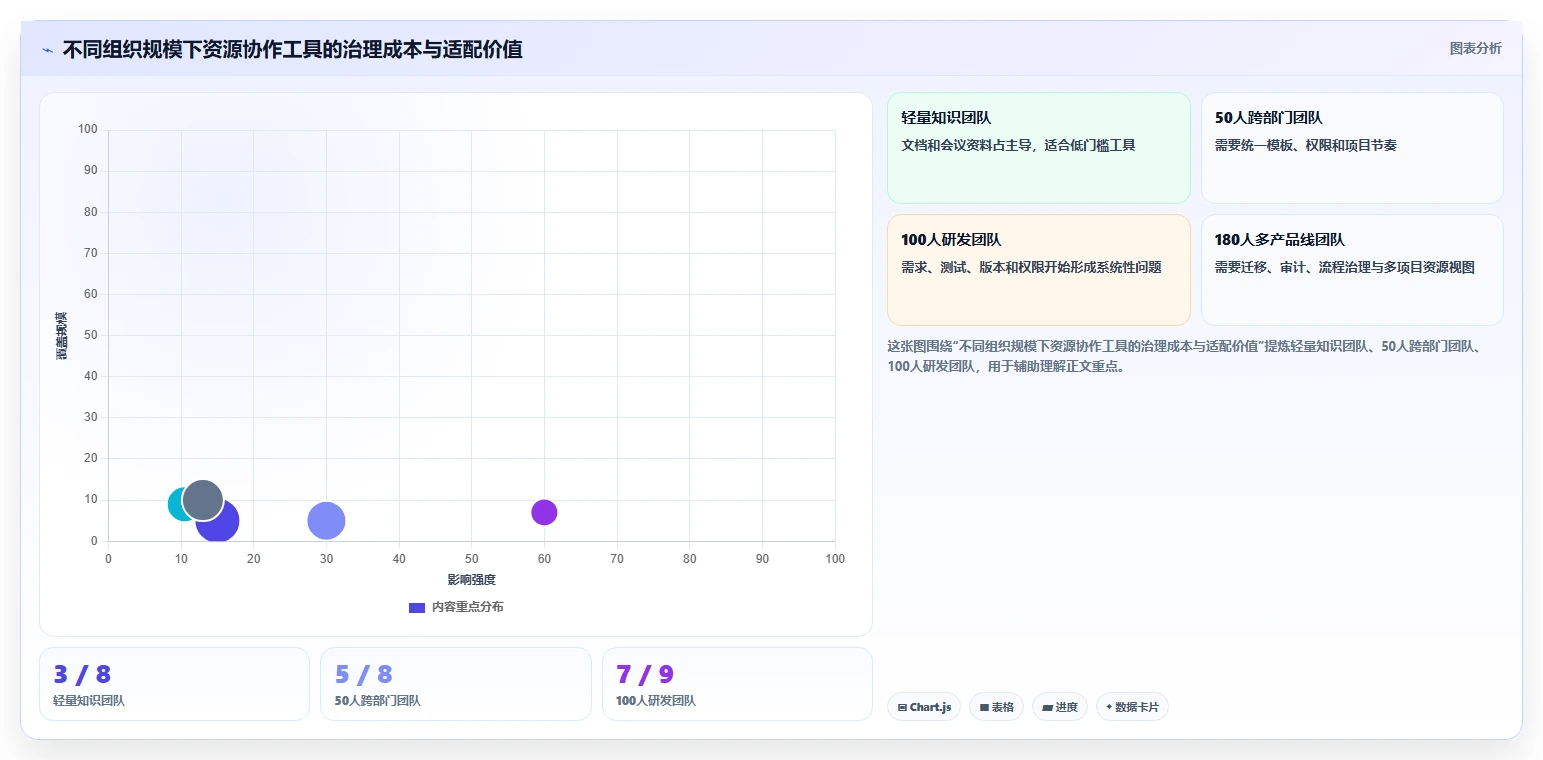This screenshot has height=760, width=1543.
Task: Open the 50人跨部门团队 card on the right
Action: tap(1352, 148)
